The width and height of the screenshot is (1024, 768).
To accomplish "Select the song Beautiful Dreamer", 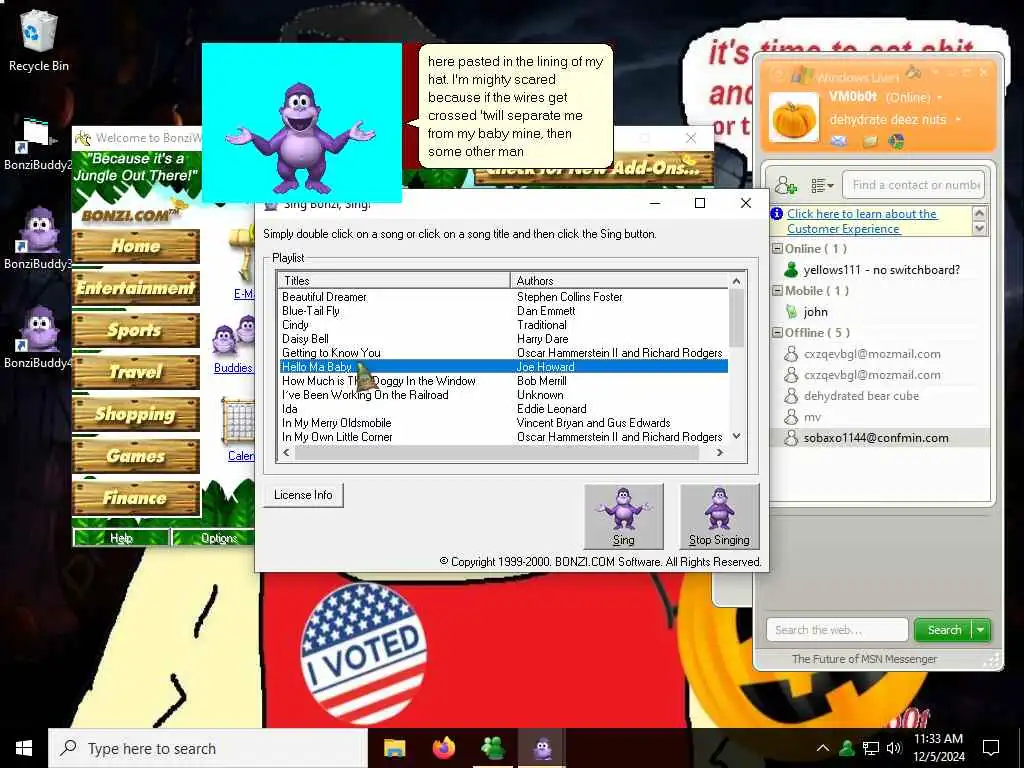I will 324,297.
